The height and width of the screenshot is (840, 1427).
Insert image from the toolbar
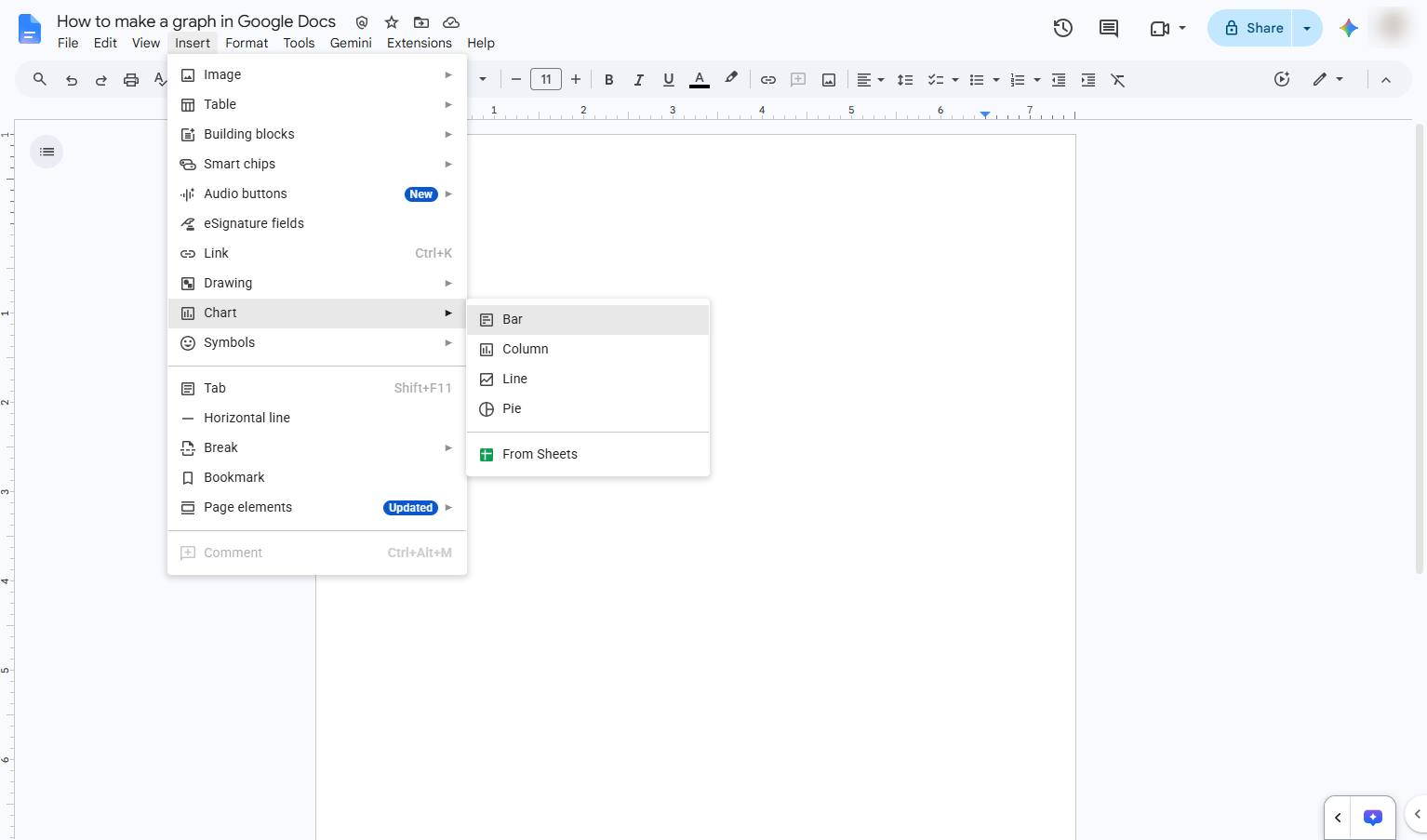829,80
